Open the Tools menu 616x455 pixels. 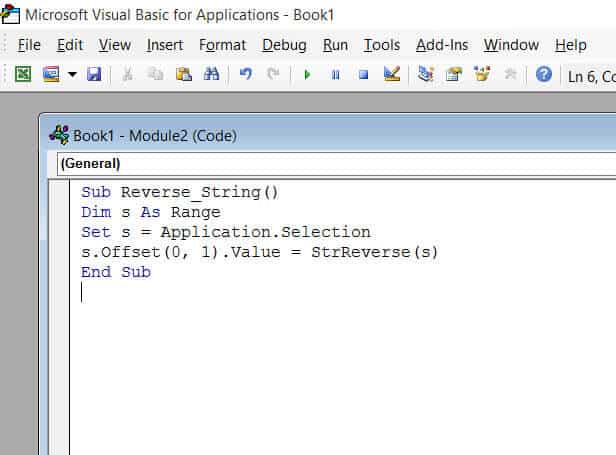pos(382,45)
